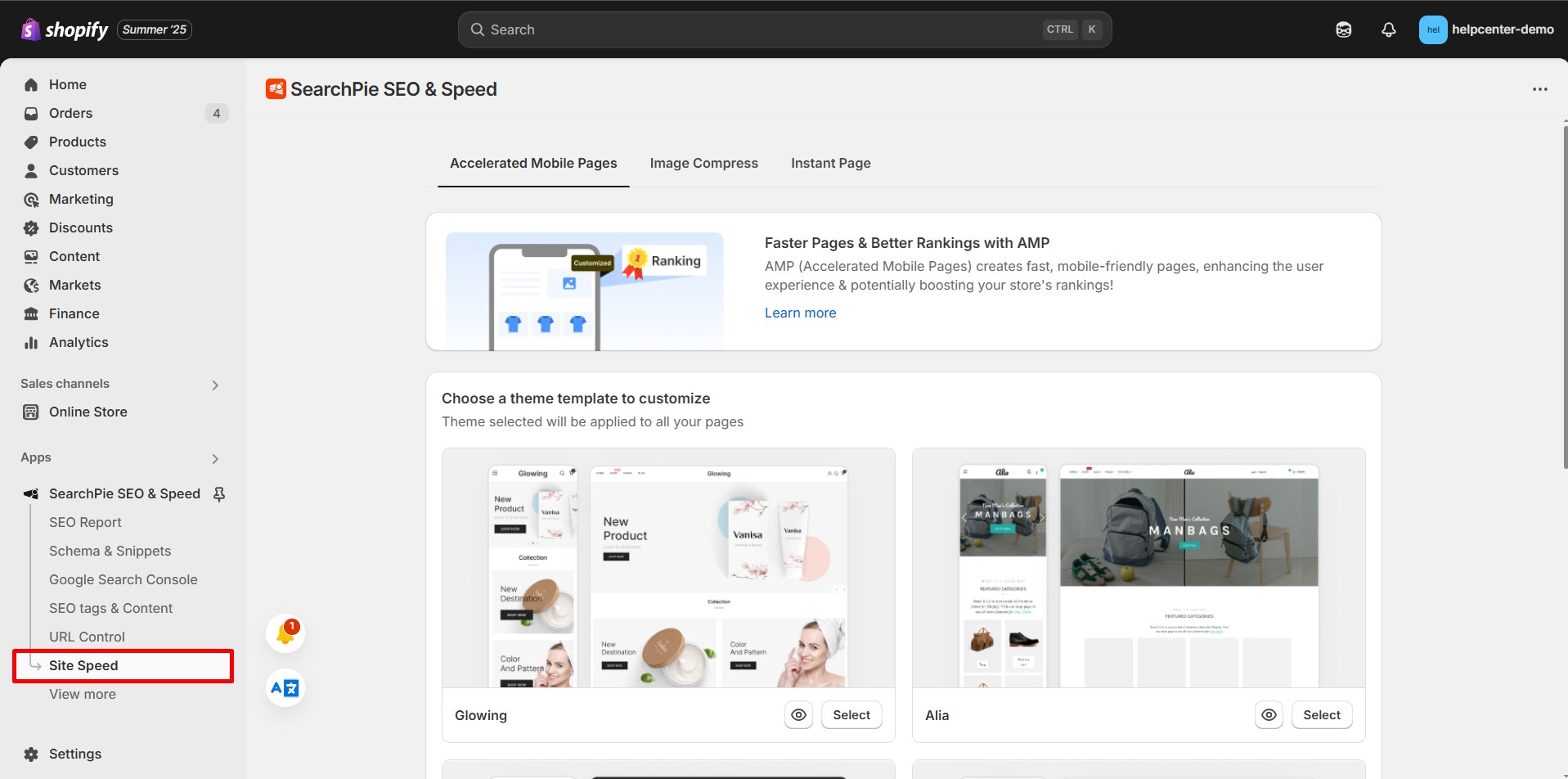The height and width of the screenshot is (779, 1568).
Task: Expand the Sales channels section
Action: click(x=215, y=384)
